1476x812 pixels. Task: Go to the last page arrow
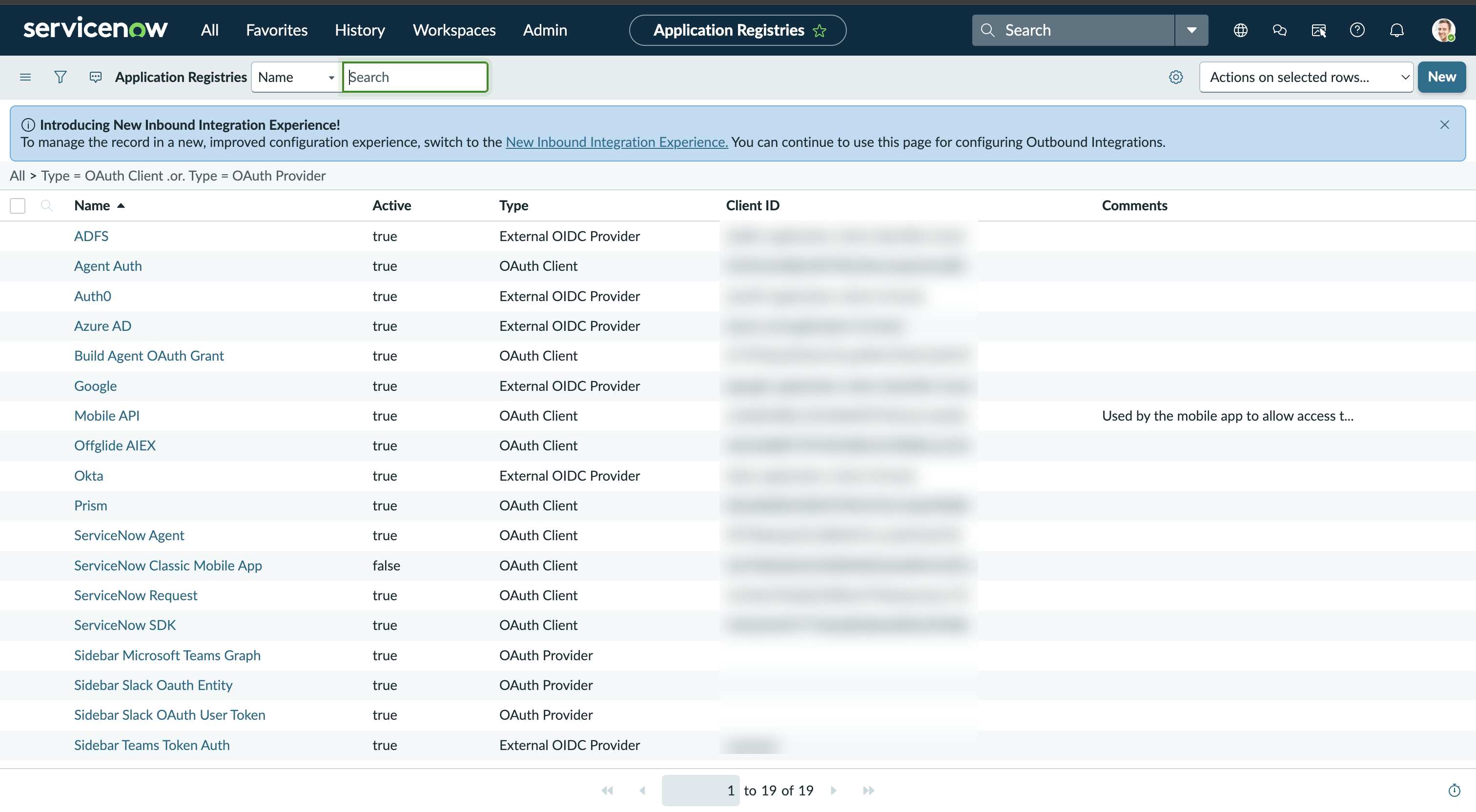[869, 790]
